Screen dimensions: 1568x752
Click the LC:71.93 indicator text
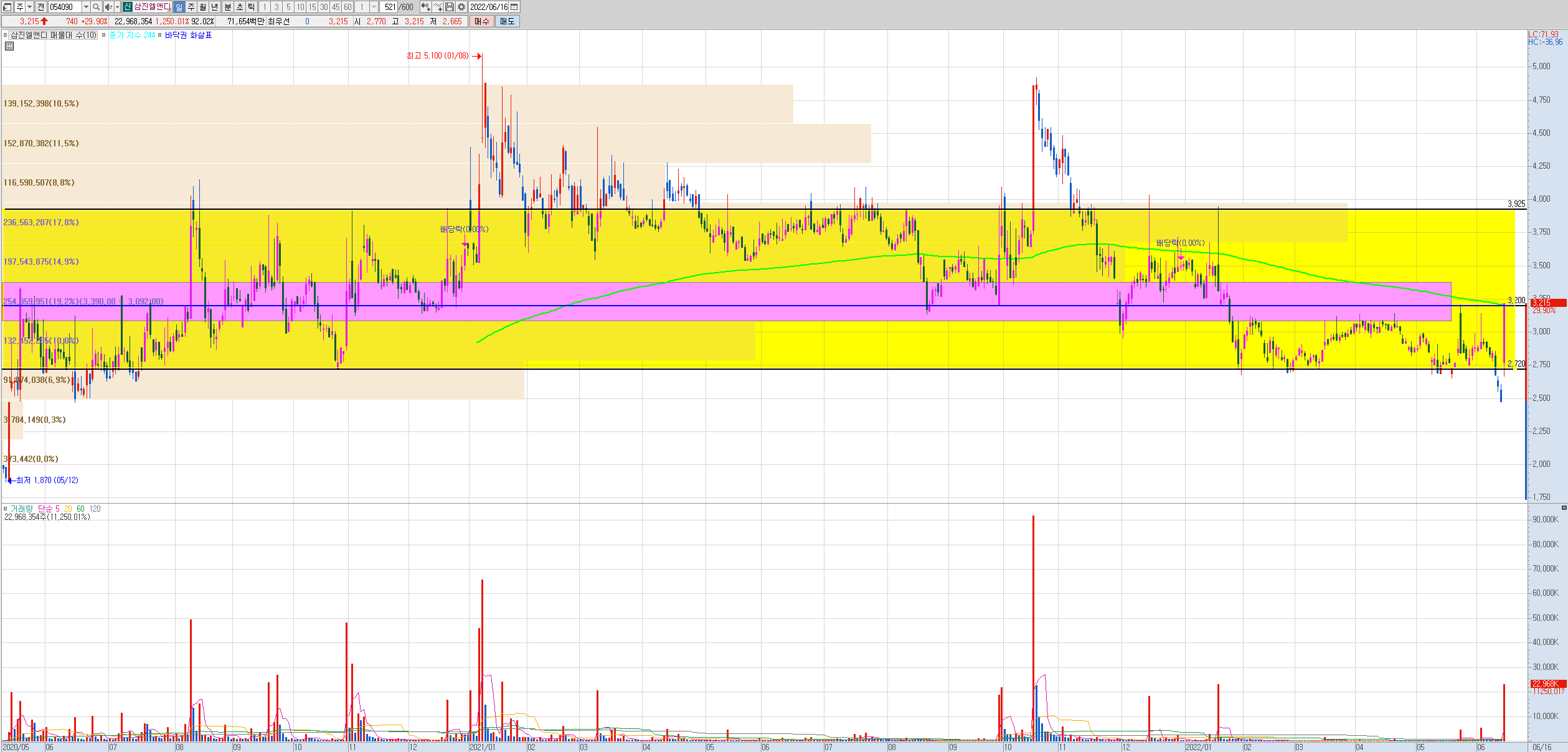click(x=1543, y=34)
